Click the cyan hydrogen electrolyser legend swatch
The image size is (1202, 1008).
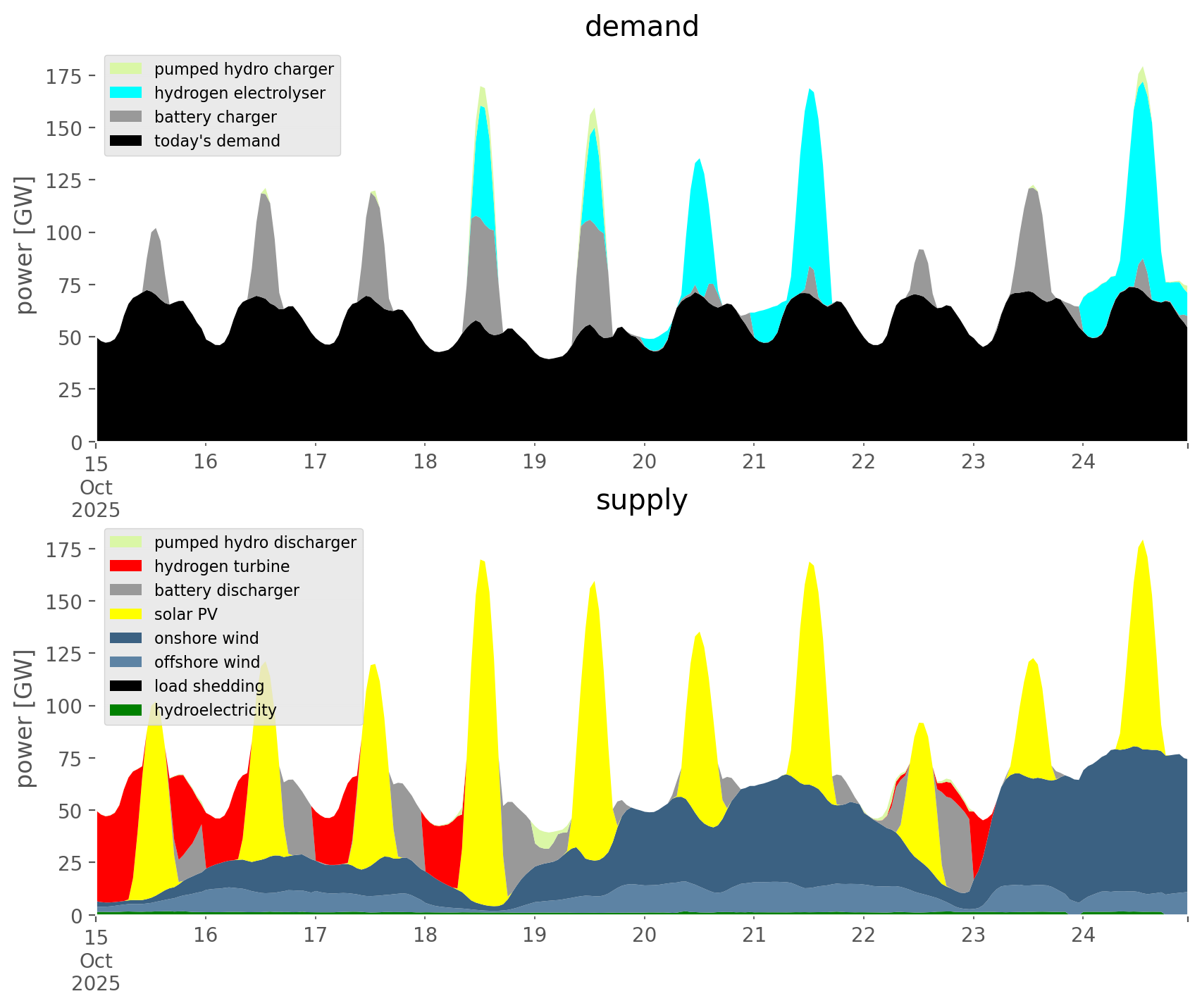click(126, 93)
